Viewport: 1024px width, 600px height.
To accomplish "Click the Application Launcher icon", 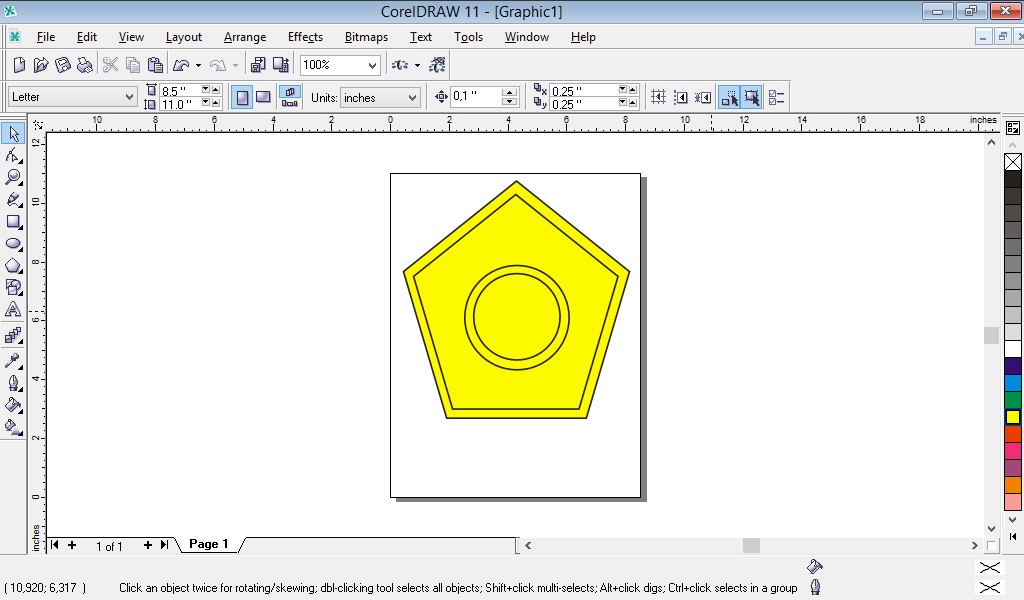I will [x=399, y=65].
